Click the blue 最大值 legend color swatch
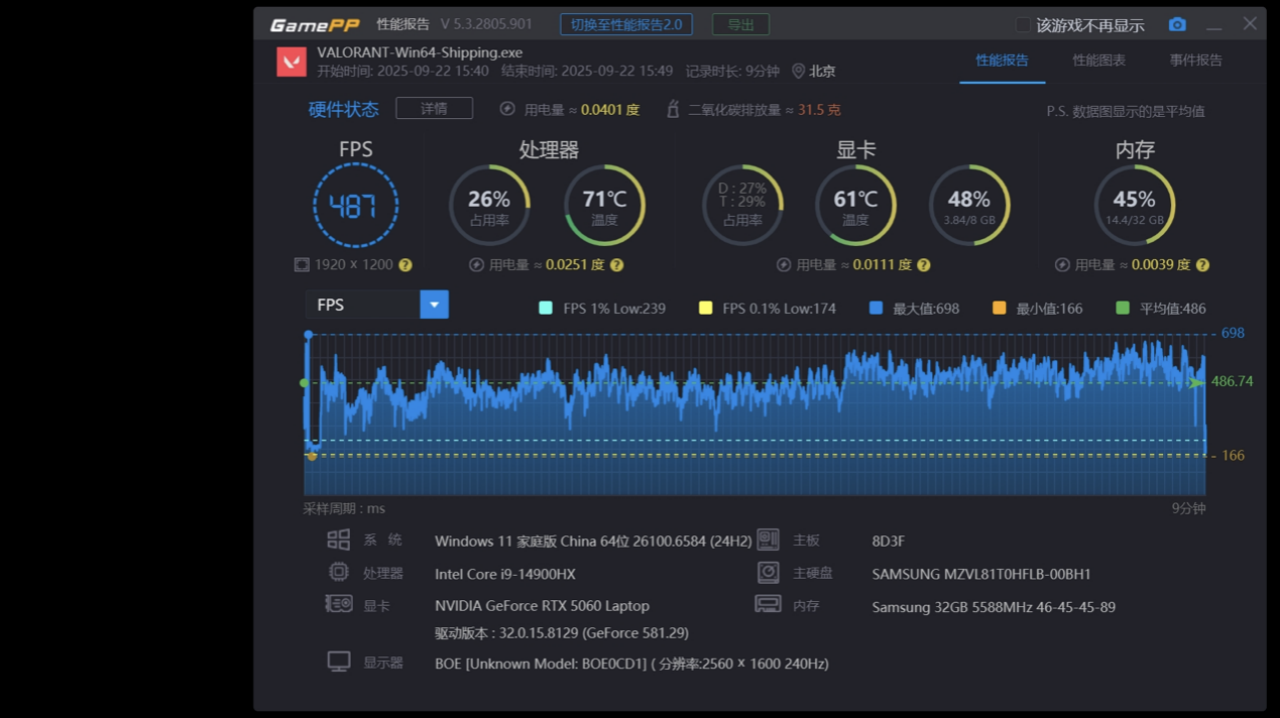The height and width of the screenshot is (718, 1280). pos(876,308)
